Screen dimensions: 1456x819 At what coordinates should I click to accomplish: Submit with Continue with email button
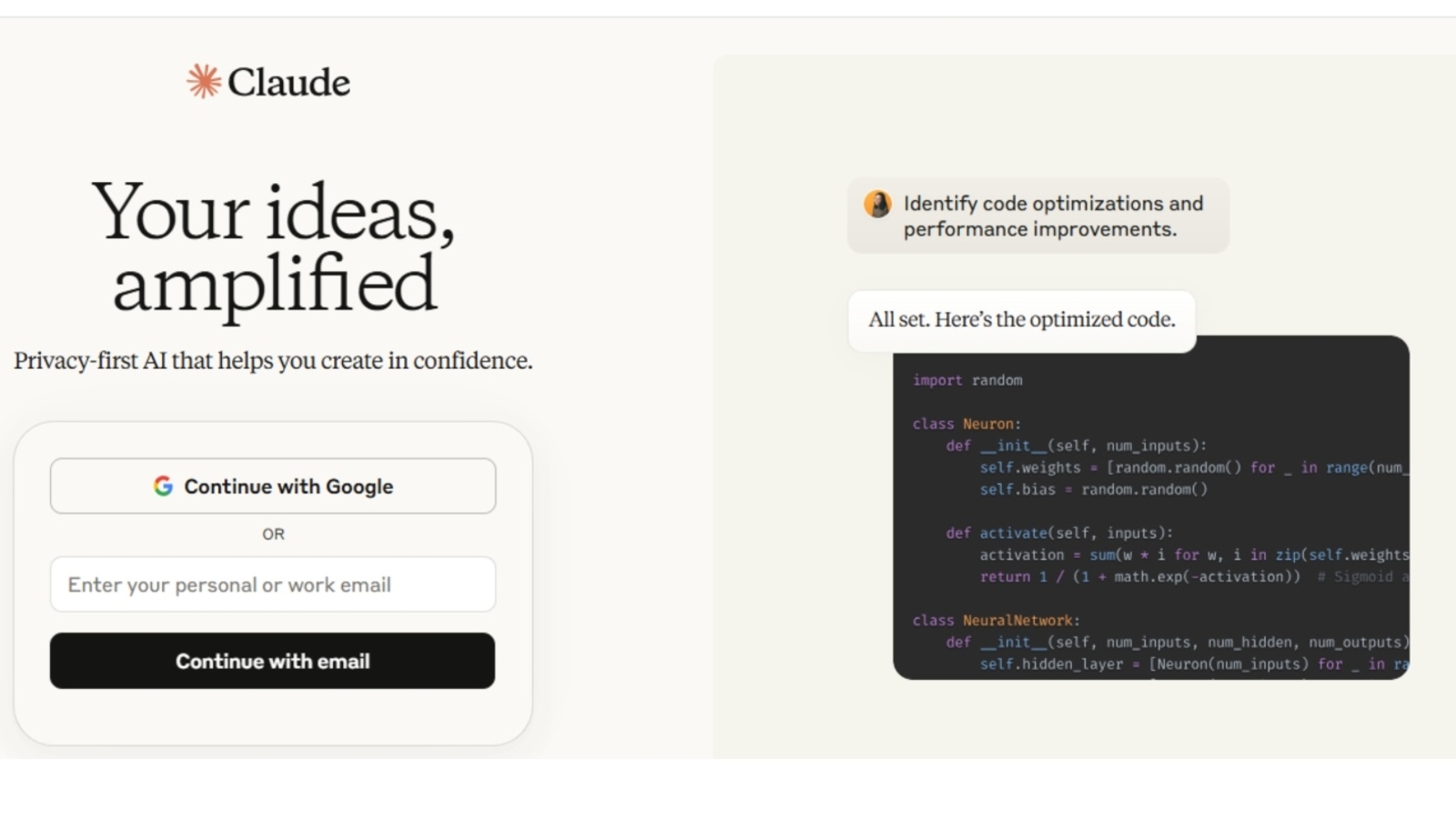click(x=273, y=661)
